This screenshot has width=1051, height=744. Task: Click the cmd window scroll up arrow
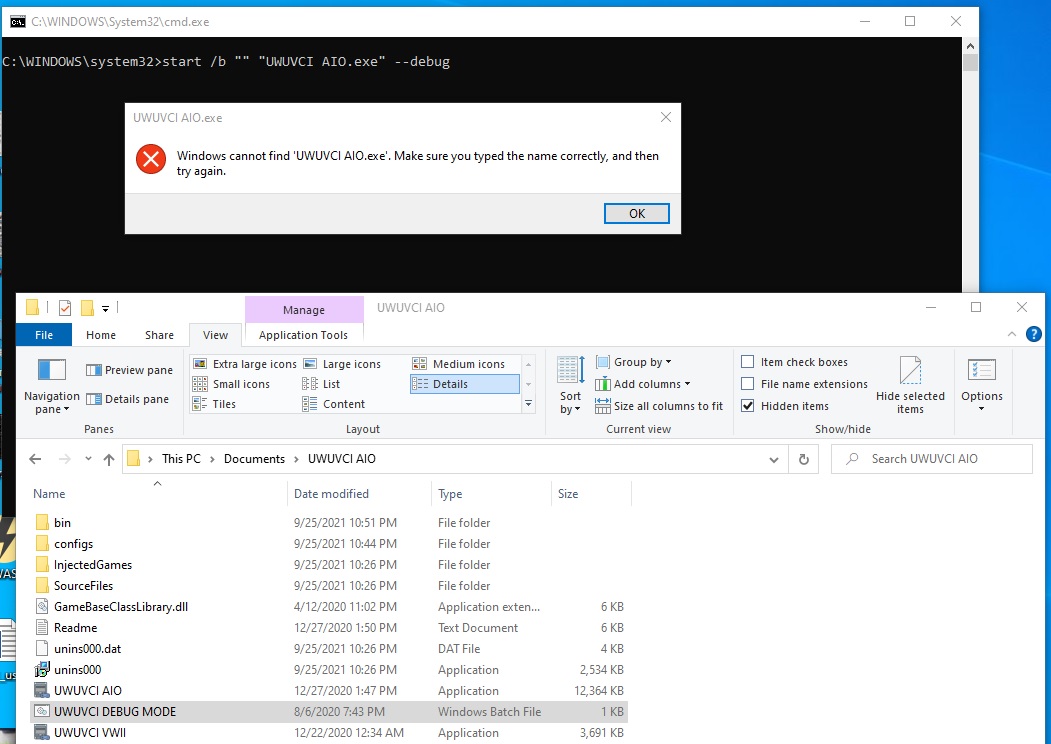970,46
